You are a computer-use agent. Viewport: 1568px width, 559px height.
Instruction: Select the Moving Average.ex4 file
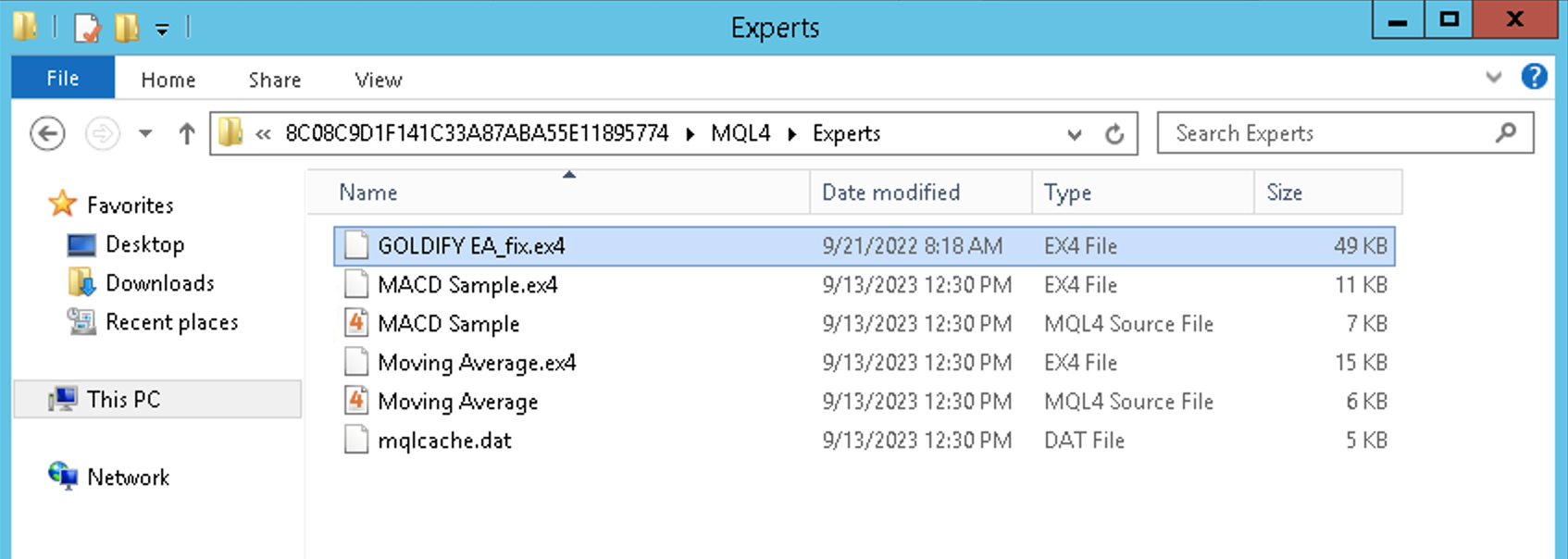[x=477, y=363]
